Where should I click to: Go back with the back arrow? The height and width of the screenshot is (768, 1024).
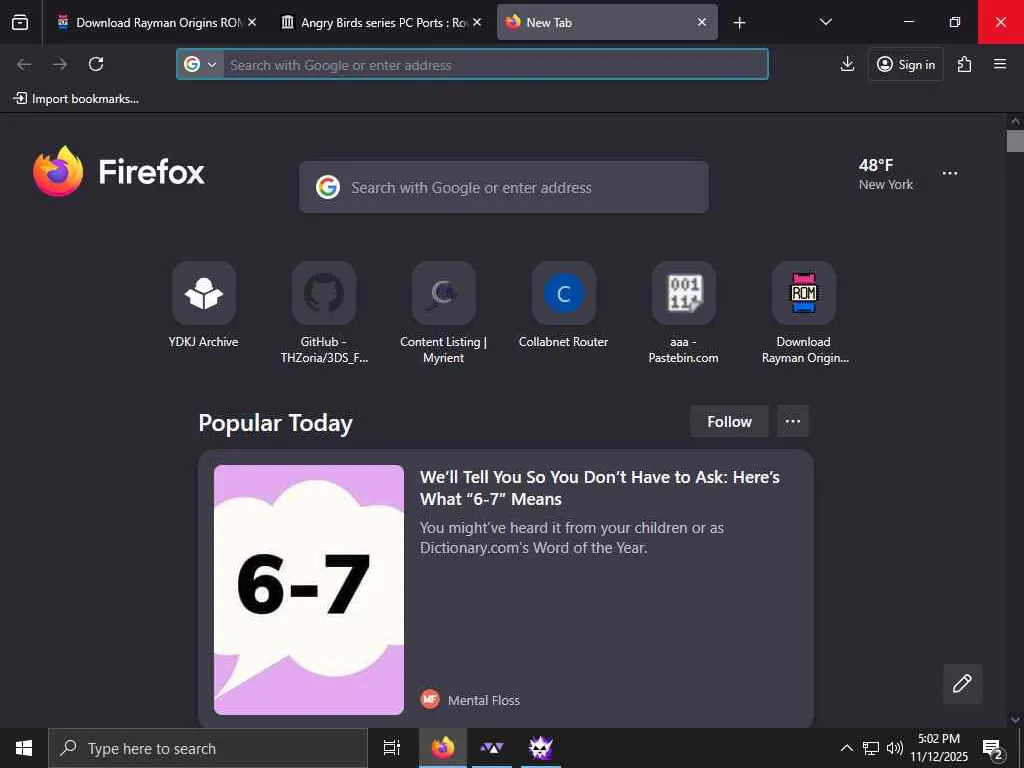(x=24, y=64)
